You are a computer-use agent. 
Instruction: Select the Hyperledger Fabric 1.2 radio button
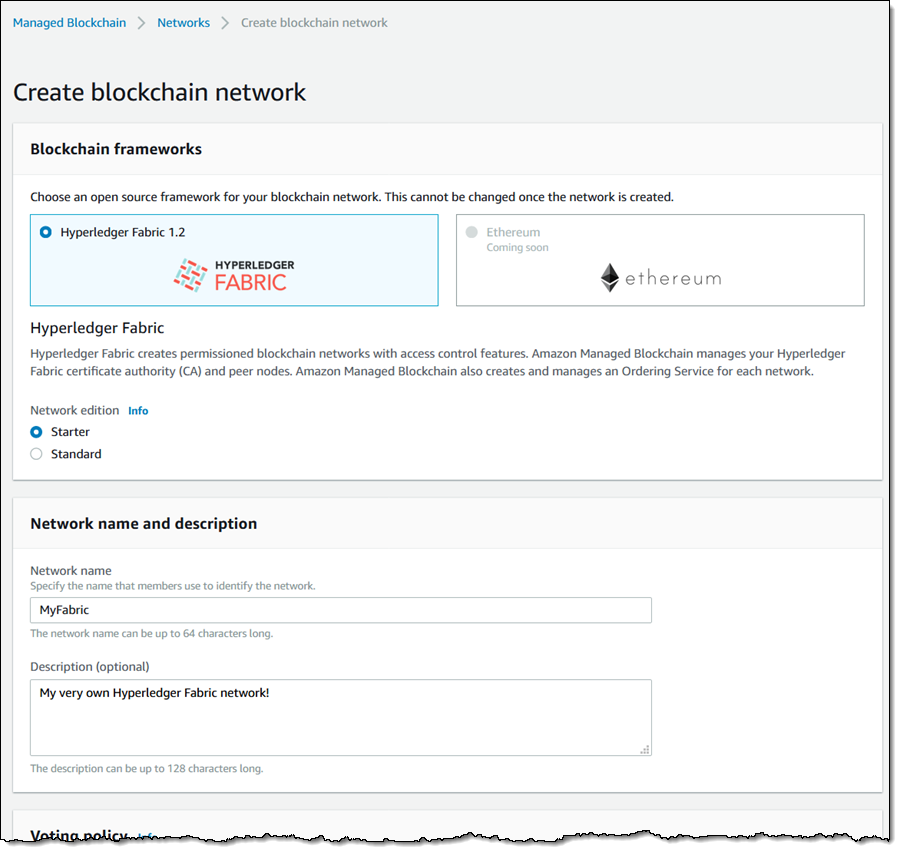[46, 232]
